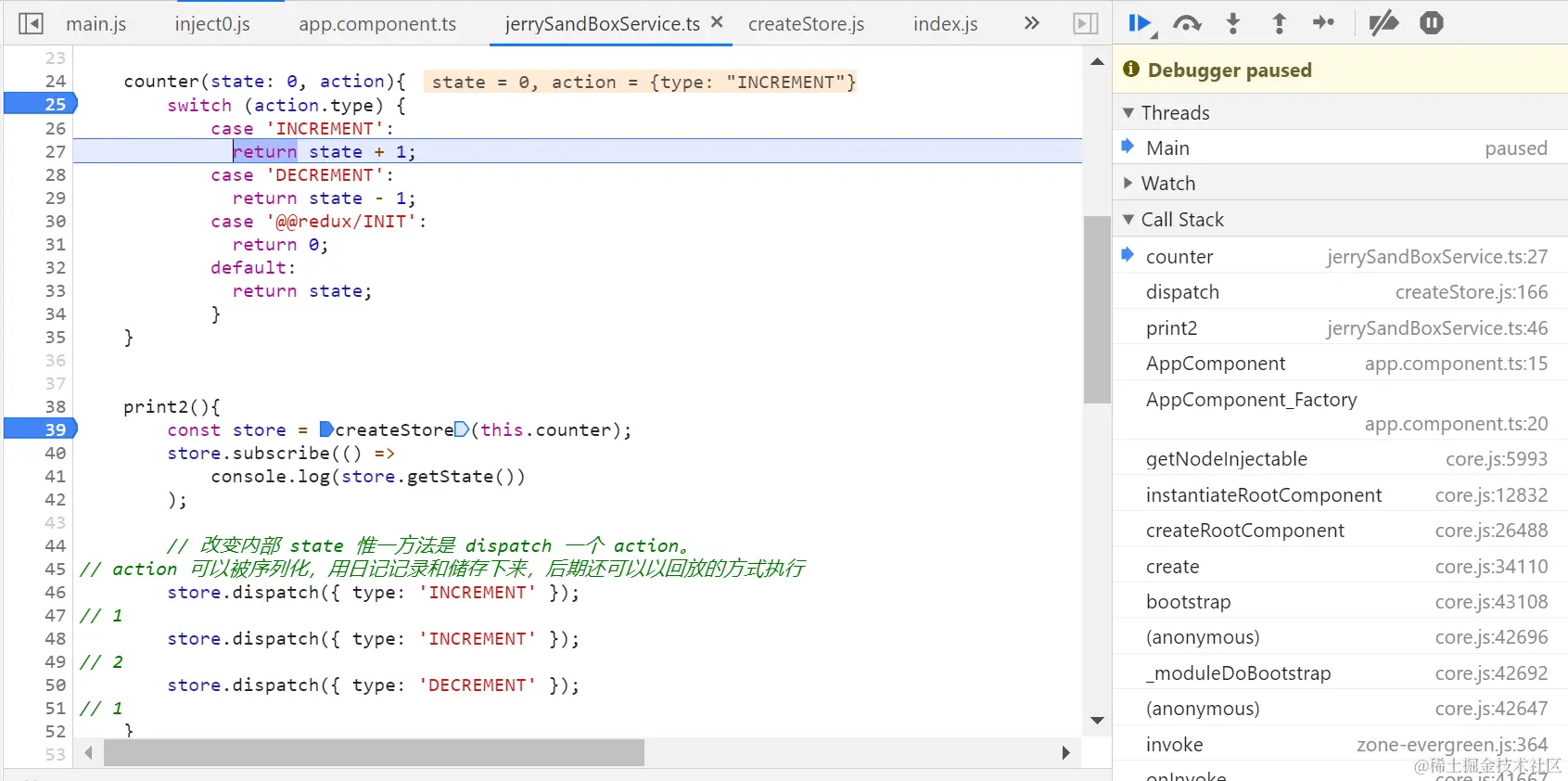
Task: Open createStore.js:166 source link
Action: (x=1472, y=292)
